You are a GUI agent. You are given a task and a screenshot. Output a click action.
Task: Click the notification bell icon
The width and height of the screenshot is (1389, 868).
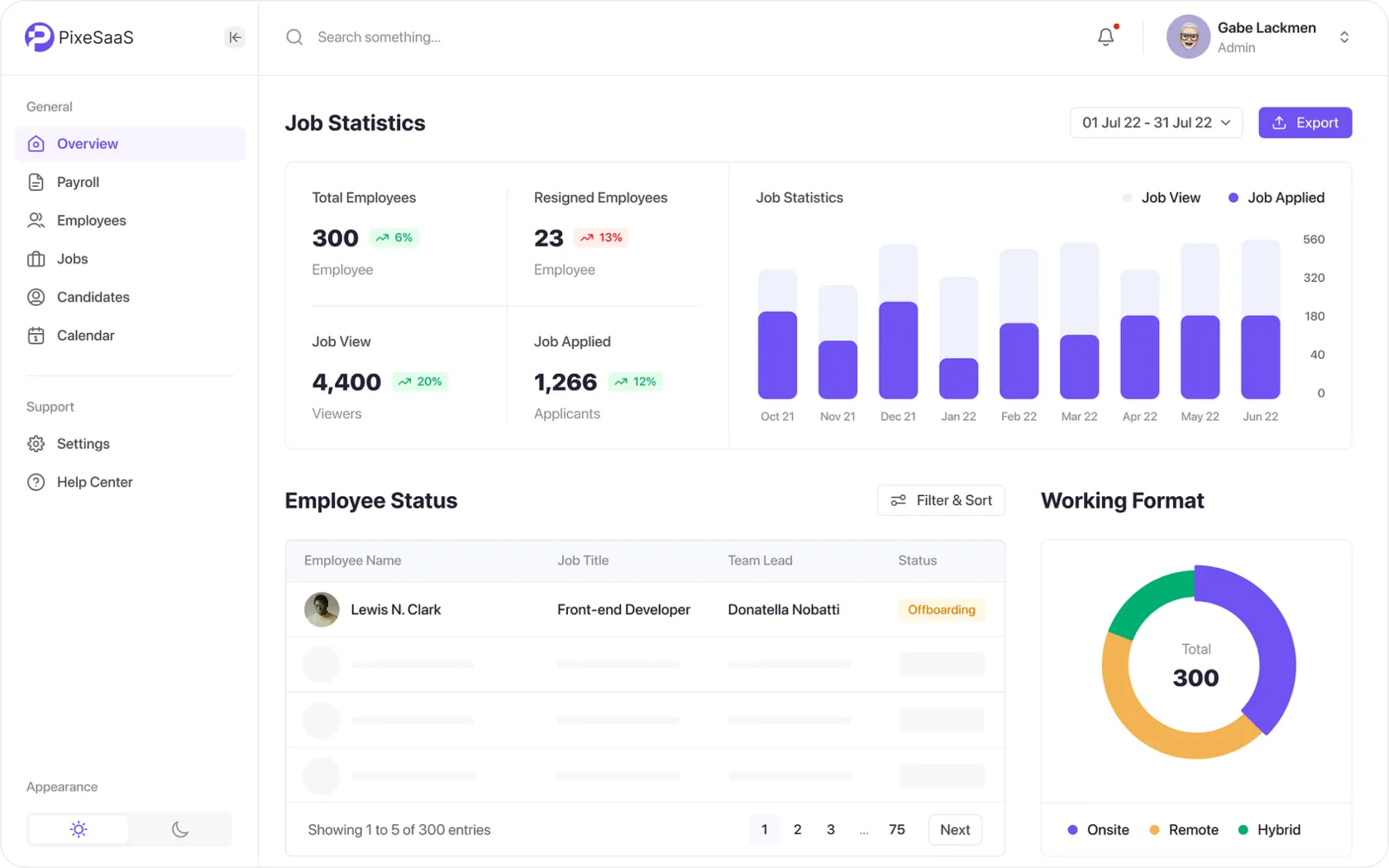1105,37
